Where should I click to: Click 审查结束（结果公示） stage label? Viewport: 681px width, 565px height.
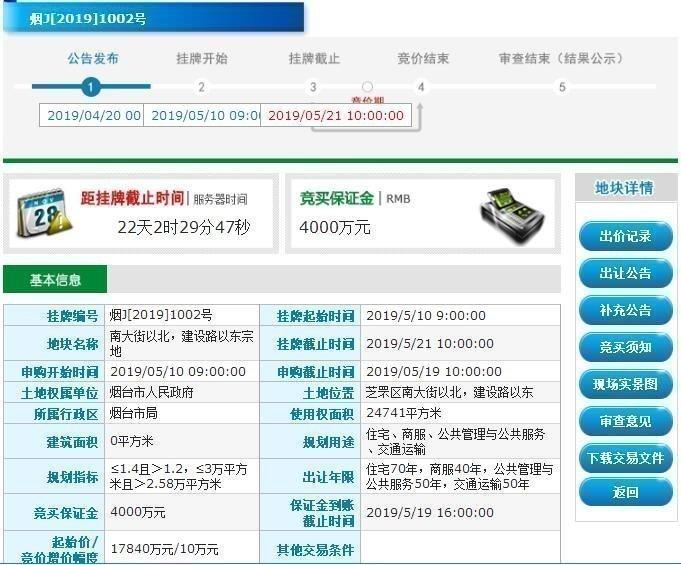pos(561,58)
